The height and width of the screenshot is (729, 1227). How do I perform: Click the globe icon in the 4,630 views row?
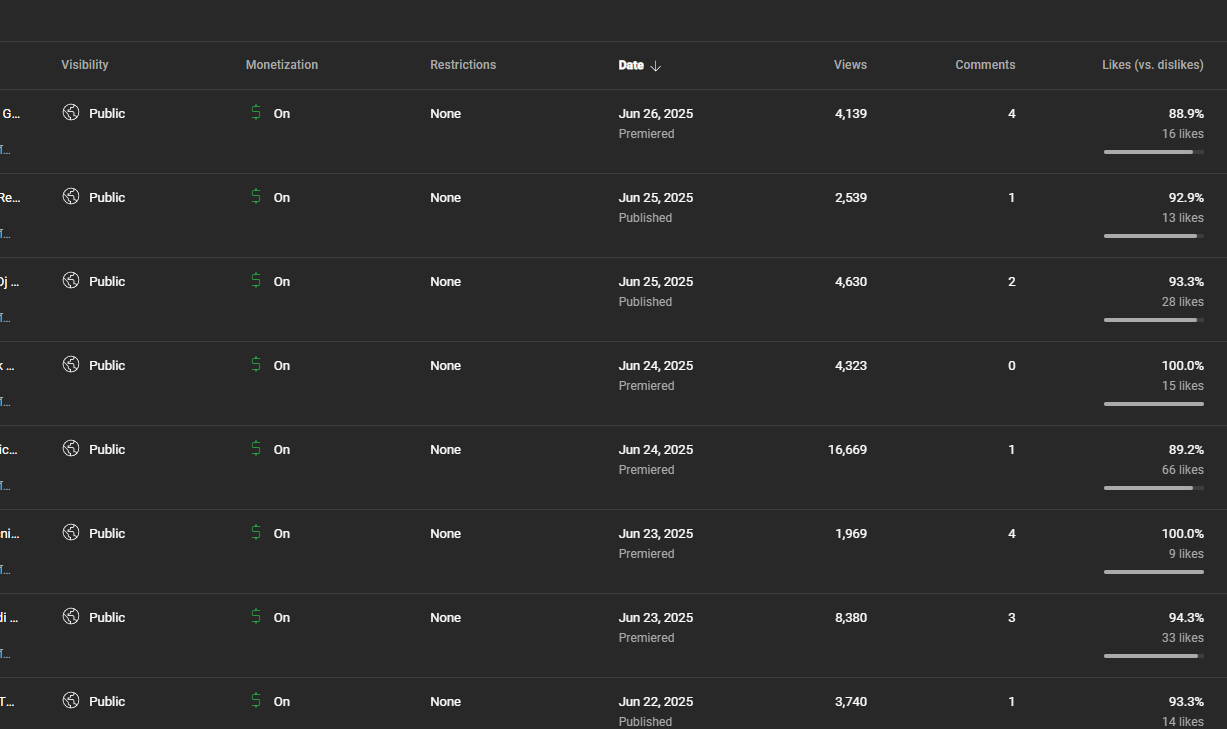point(70,280)
